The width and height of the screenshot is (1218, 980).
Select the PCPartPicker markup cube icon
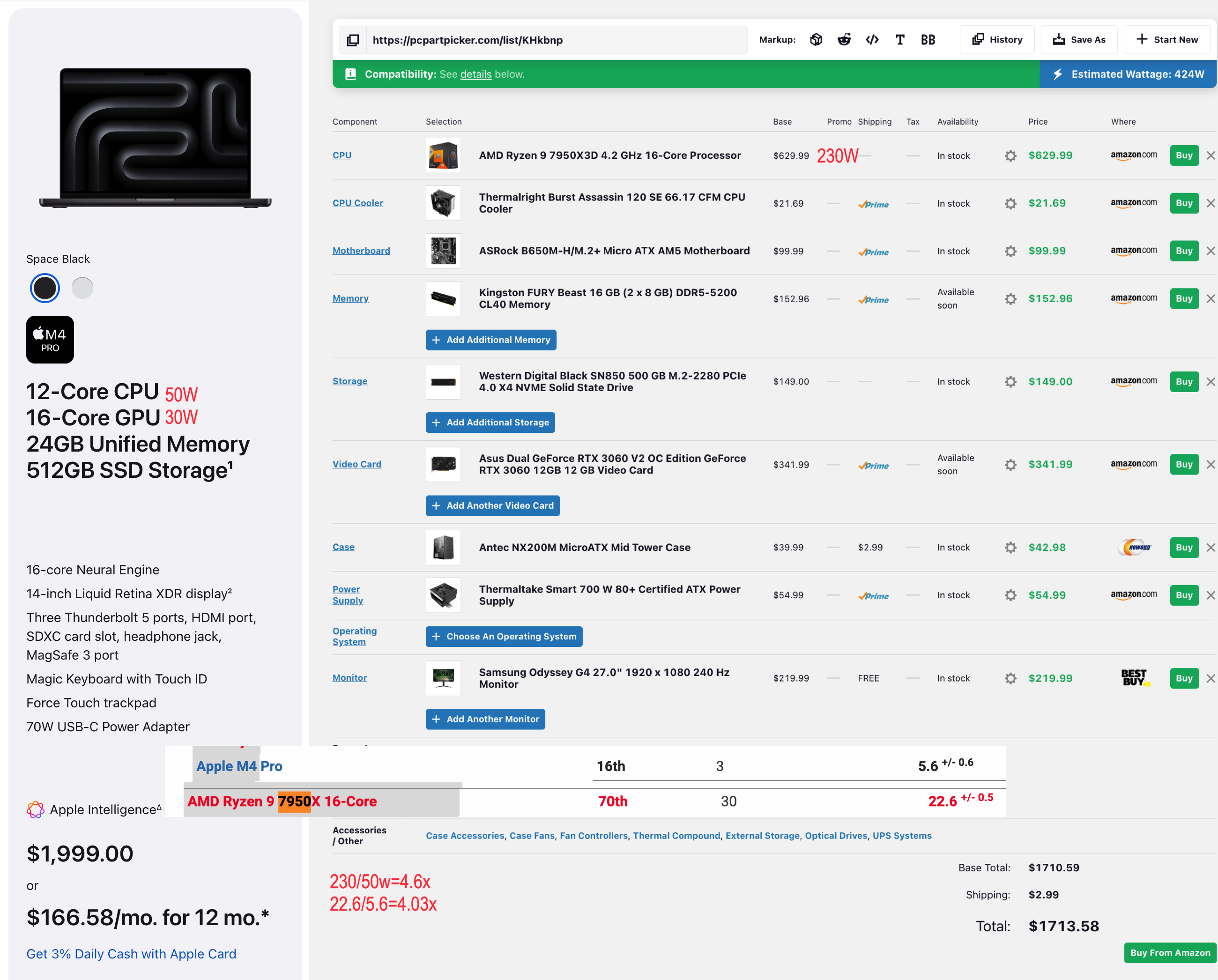click(816, 39)
